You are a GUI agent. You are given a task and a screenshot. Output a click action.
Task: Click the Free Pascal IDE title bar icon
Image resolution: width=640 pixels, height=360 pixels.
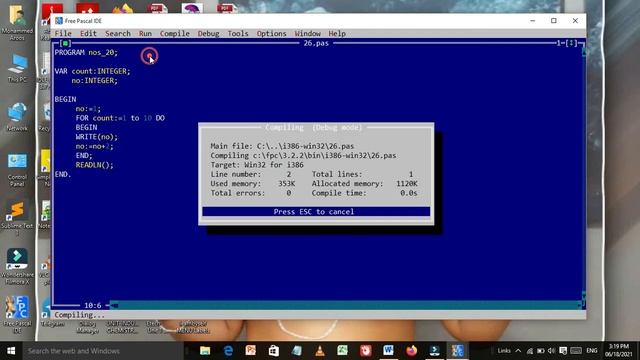[x=59, y=21]
